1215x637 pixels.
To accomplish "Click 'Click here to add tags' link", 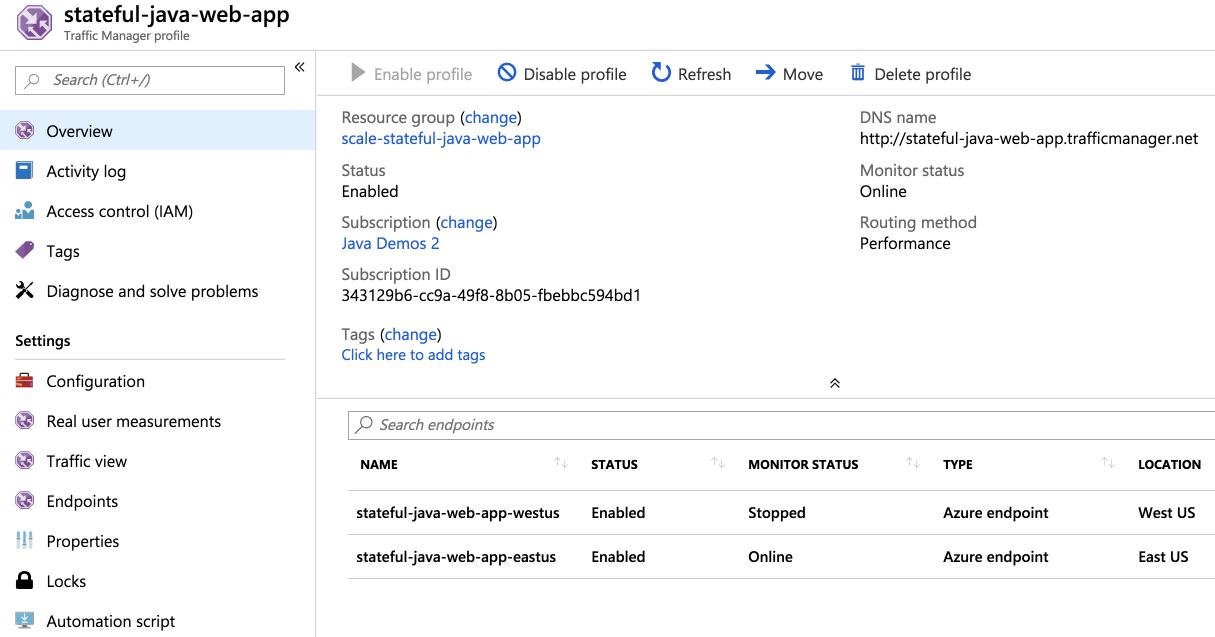I will tap(413, 355).
